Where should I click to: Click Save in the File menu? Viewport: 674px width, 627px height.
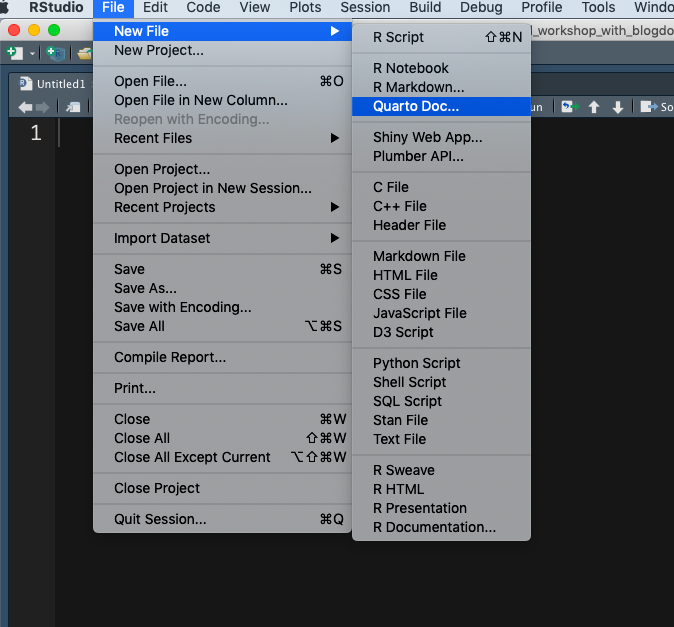223,269
